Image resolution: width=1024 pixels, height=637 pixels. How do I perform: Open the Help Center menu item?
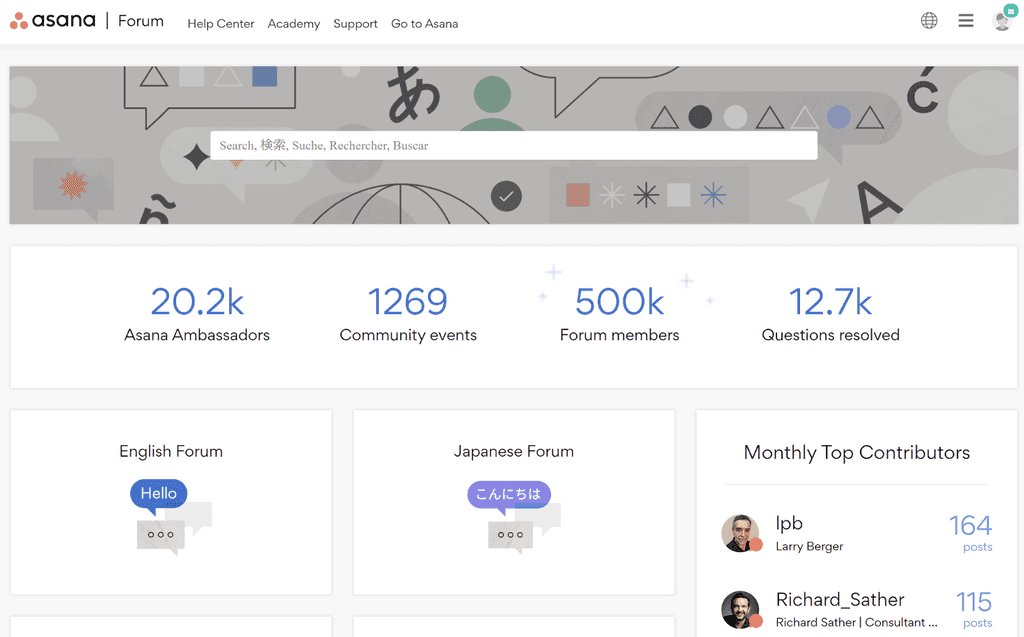pyautogui.click(x=220, y=24)
